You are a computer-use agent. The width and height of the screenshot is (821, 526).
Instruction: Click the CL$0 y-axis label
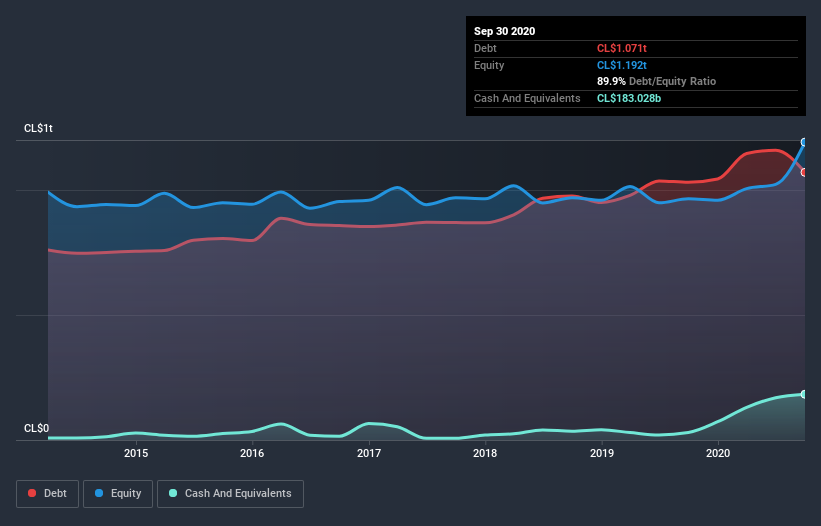pos(37,428)
